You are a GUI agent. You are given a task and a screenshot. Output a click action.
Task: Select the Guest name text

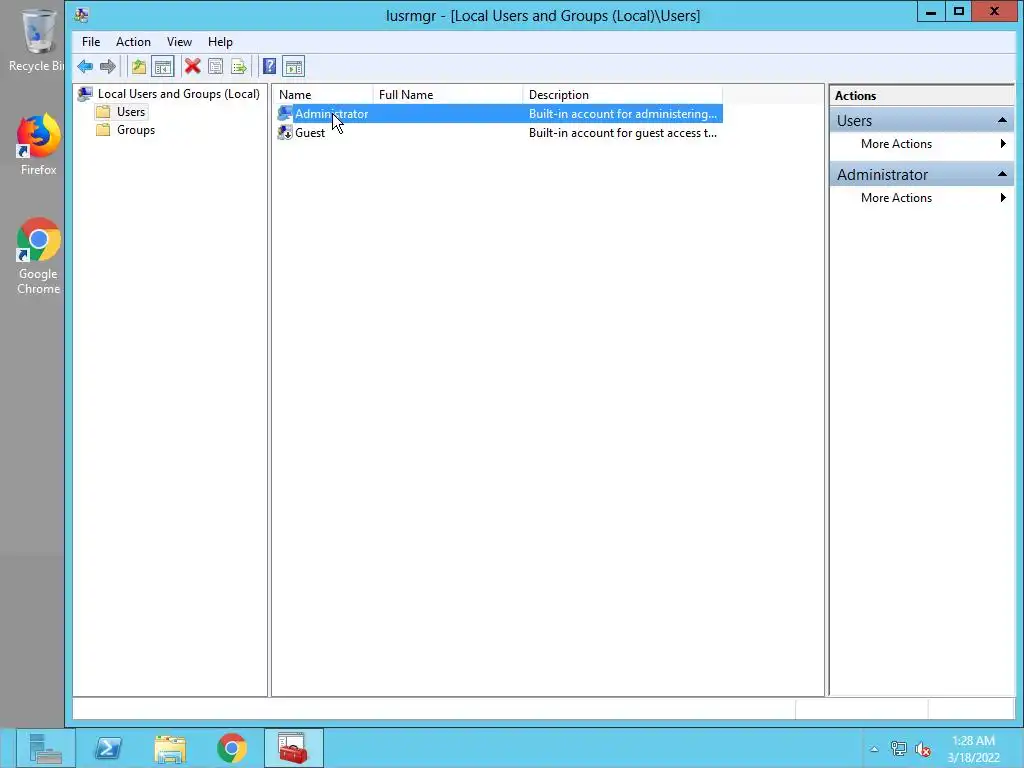[310, 133]
